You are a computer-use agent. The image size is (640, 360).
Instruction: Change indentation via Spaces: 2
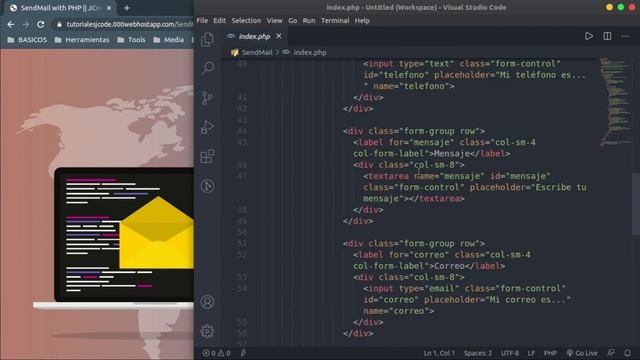coord(478,353)
